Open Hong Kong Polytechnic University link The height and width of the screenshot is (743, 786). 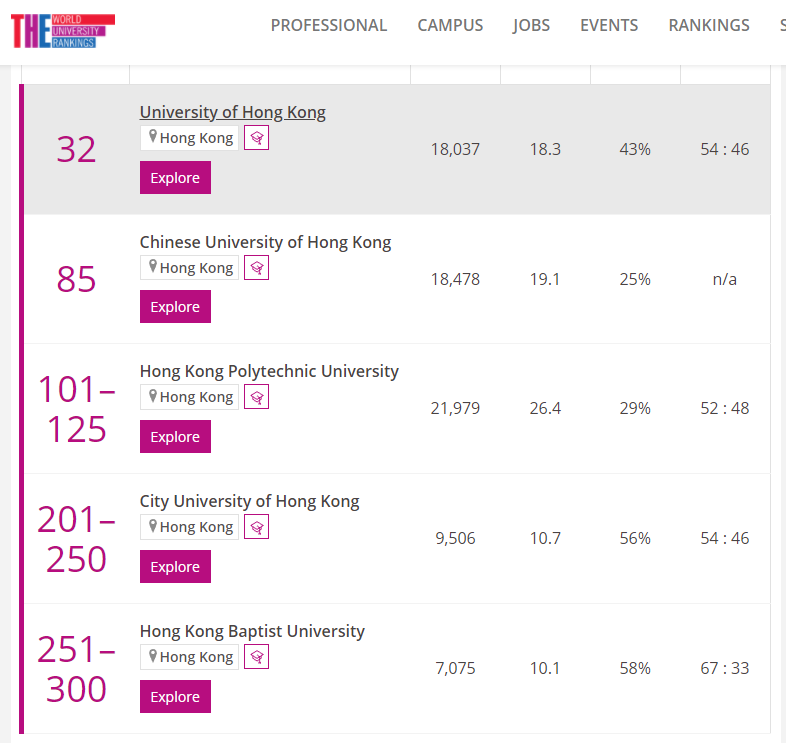(x=269, y=372)
